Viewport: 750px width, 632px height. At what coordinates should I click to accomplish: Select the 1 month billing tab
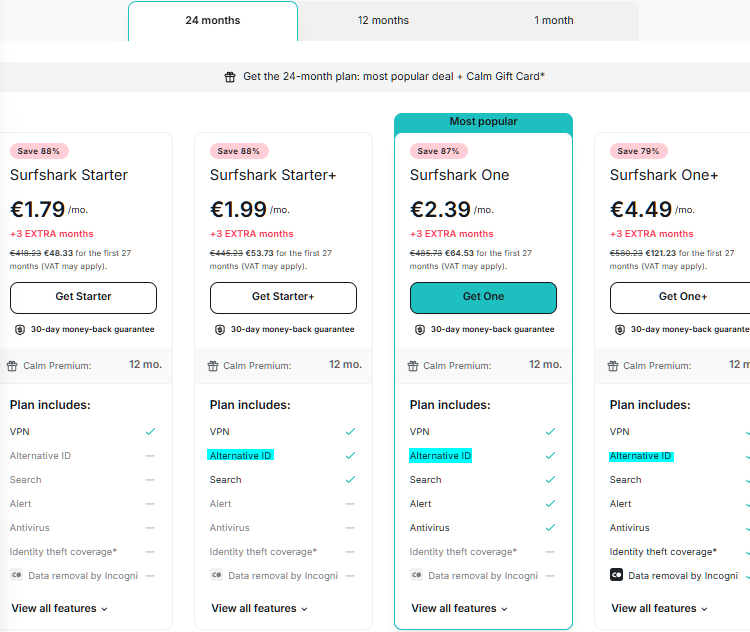click(553, 20)
